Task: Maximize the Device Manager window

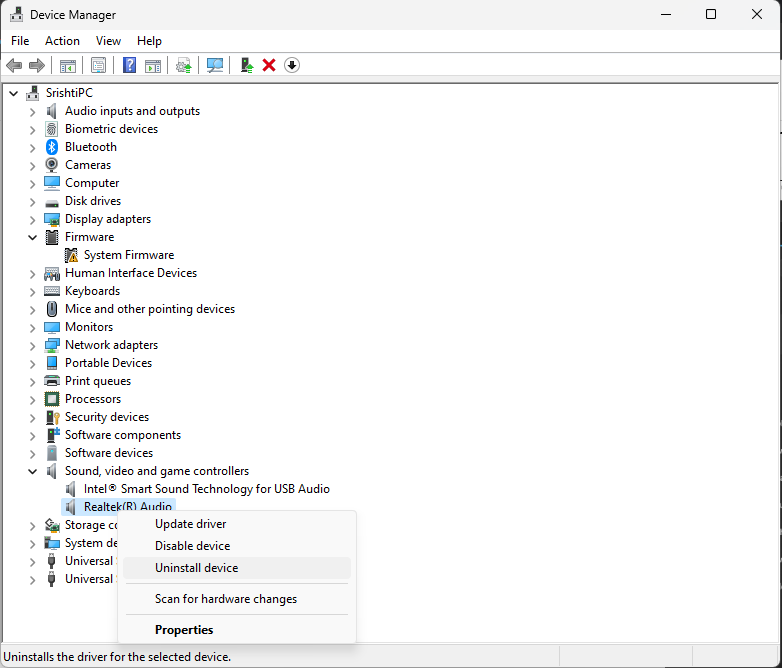Action: click(x=711, y=14)
